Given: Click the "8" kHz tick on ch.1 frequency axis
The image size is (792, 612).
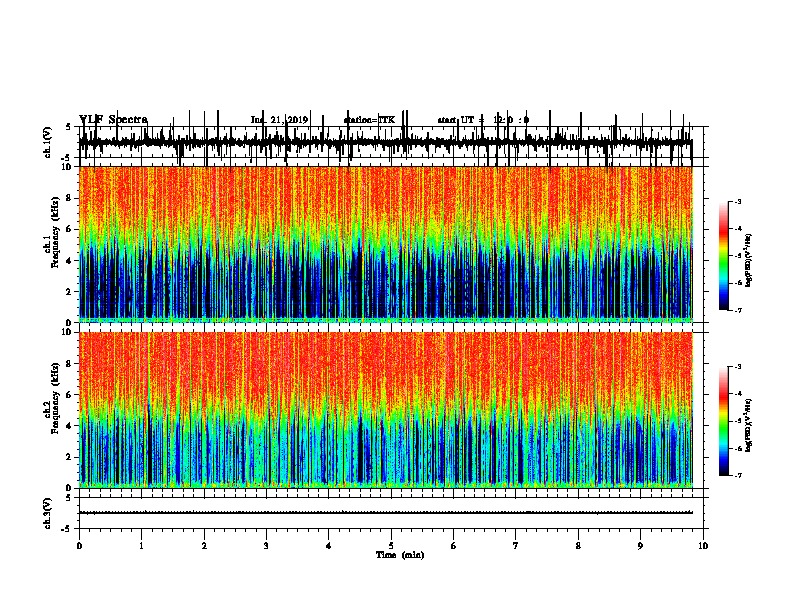Looking at the screenshot, I should pyautogui.click(x=70, y=198).
